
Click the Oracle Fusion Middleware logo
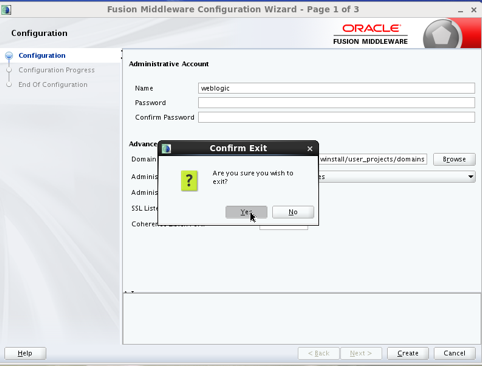click(370, 34)
